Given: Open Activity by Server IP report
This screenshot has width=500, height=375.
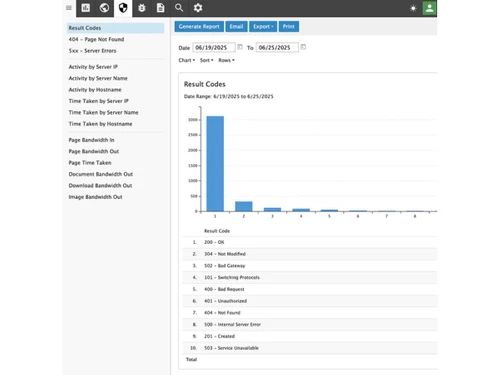Looking at the screenshot, I should pyautogui.click(x=93, y=67).
